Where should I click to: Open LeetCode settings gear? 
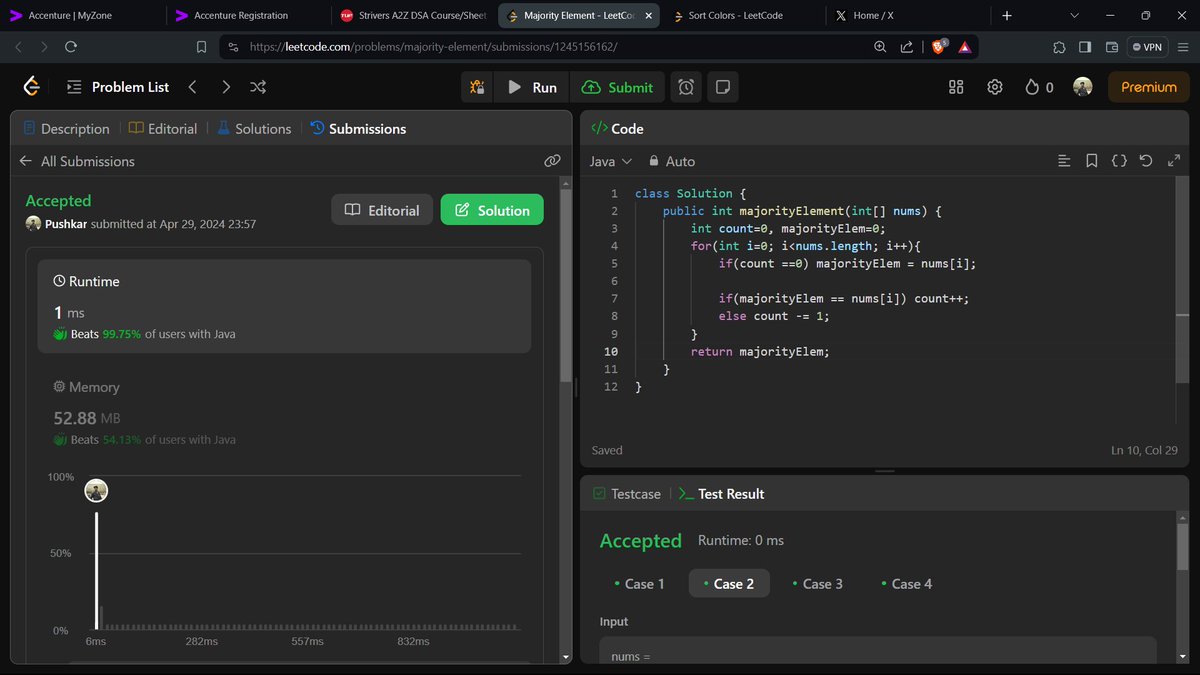click(995, 87)
